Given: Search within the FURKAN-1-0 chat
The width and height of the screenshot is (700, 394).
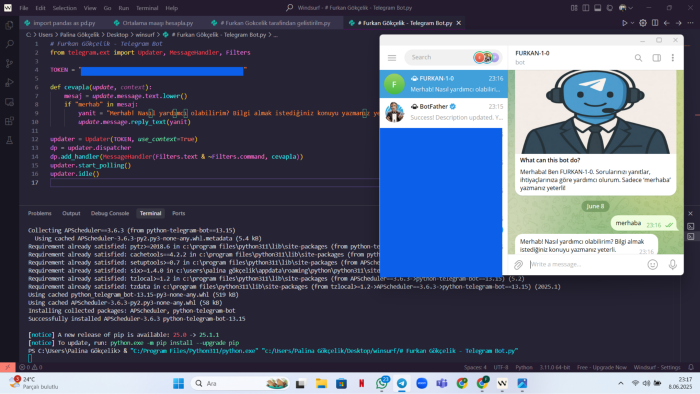Looking at the screenshot, I should click(x=638, y=58).
